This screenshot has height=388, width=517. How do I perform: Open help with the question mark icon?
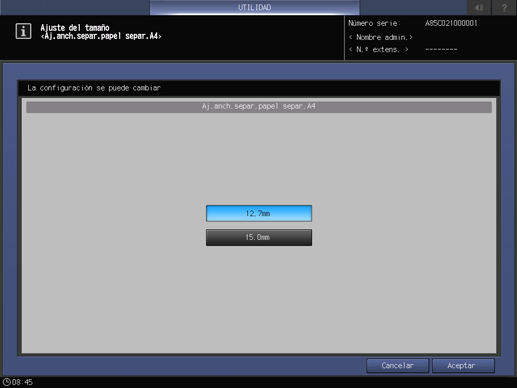(504, 7)
